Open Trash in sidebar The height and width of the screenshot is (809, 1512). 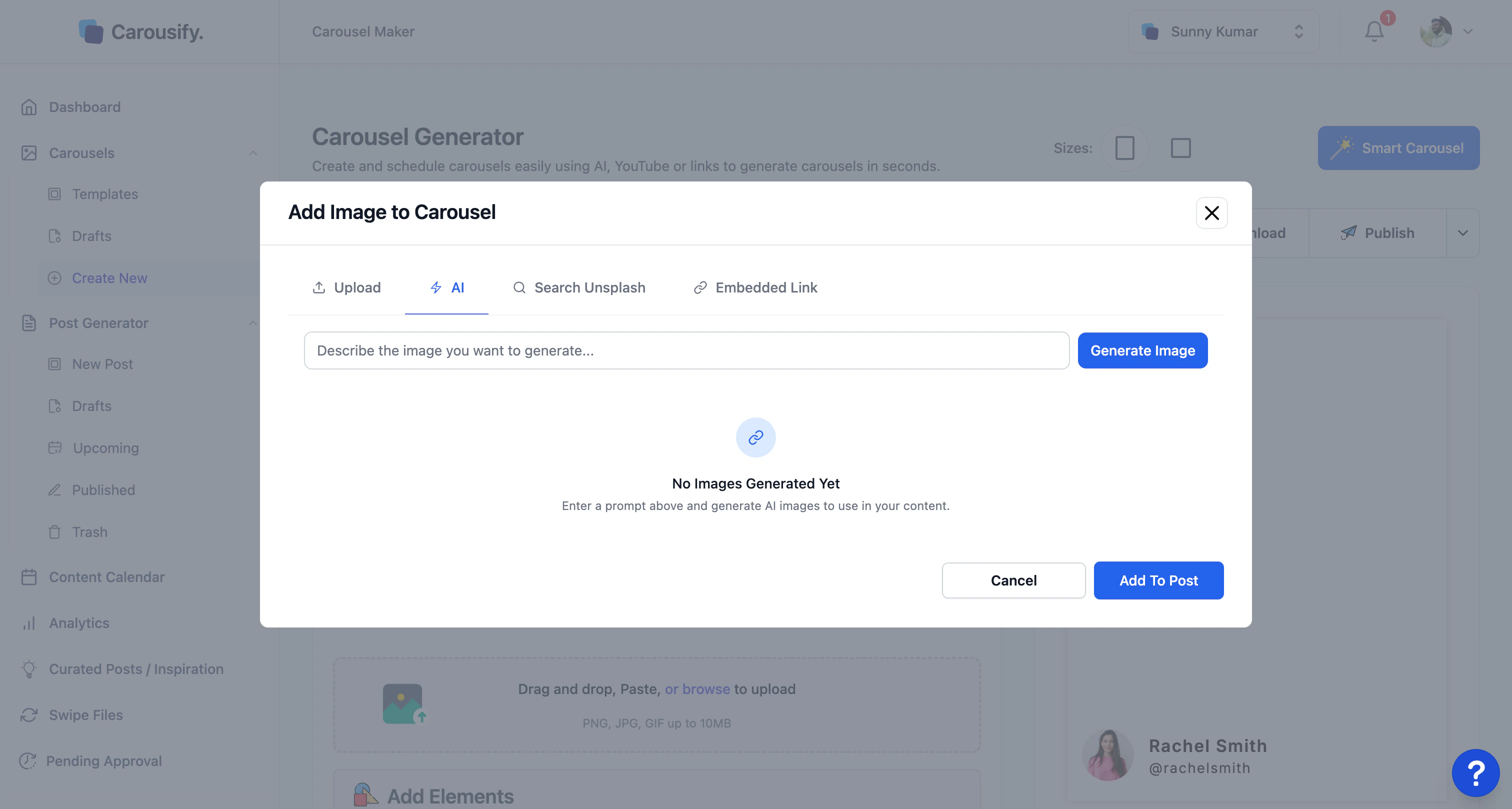[x=90, y=532]
